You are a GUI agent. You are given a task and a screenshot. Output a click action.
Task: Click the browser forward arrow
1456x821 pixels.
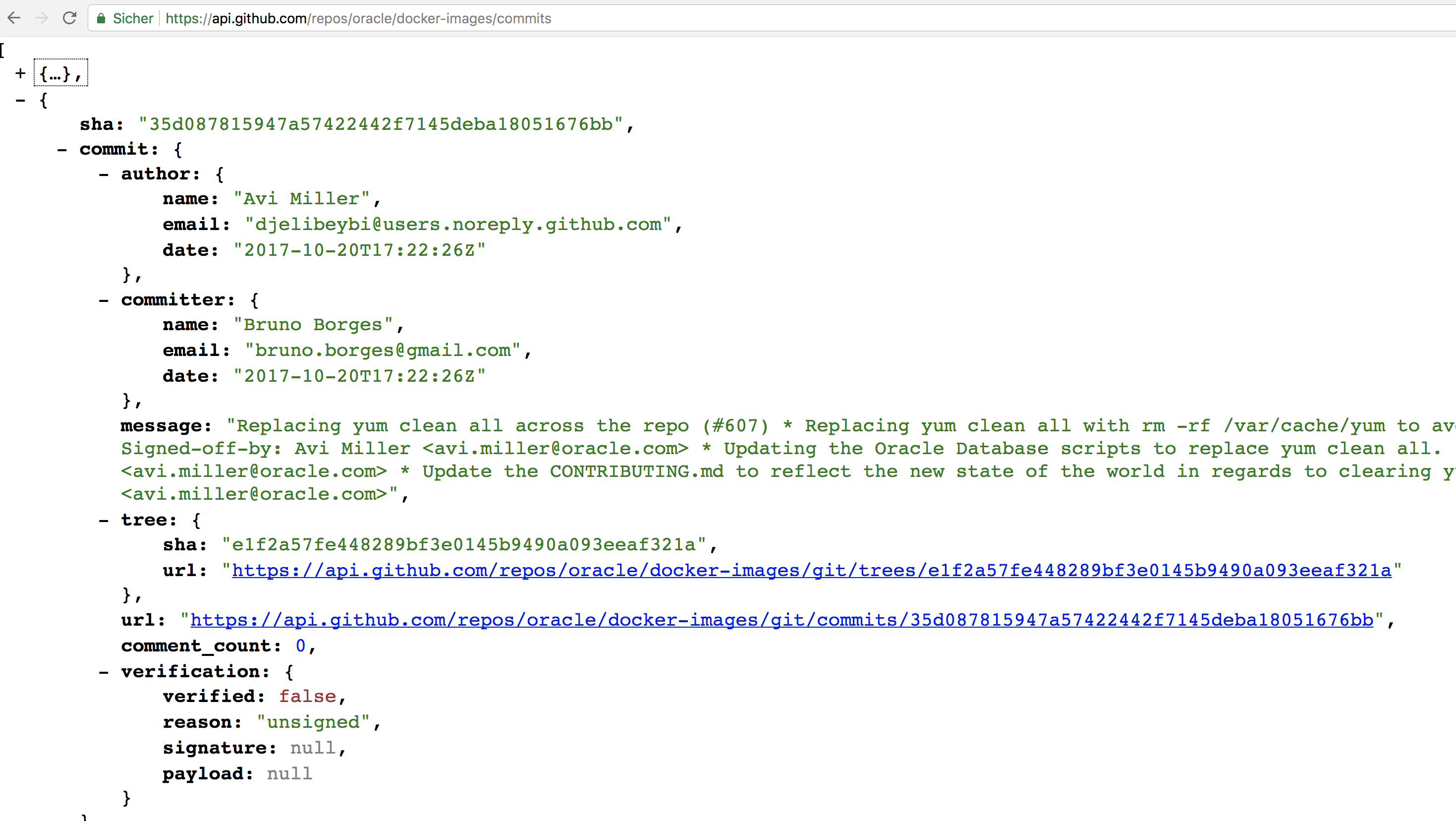click(x=41, y=18)
